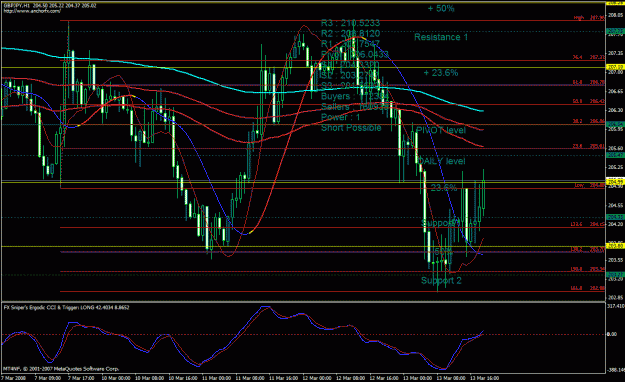Click the '10 Mar 00:00' time label
625x382 pixels.
(116, 378)
